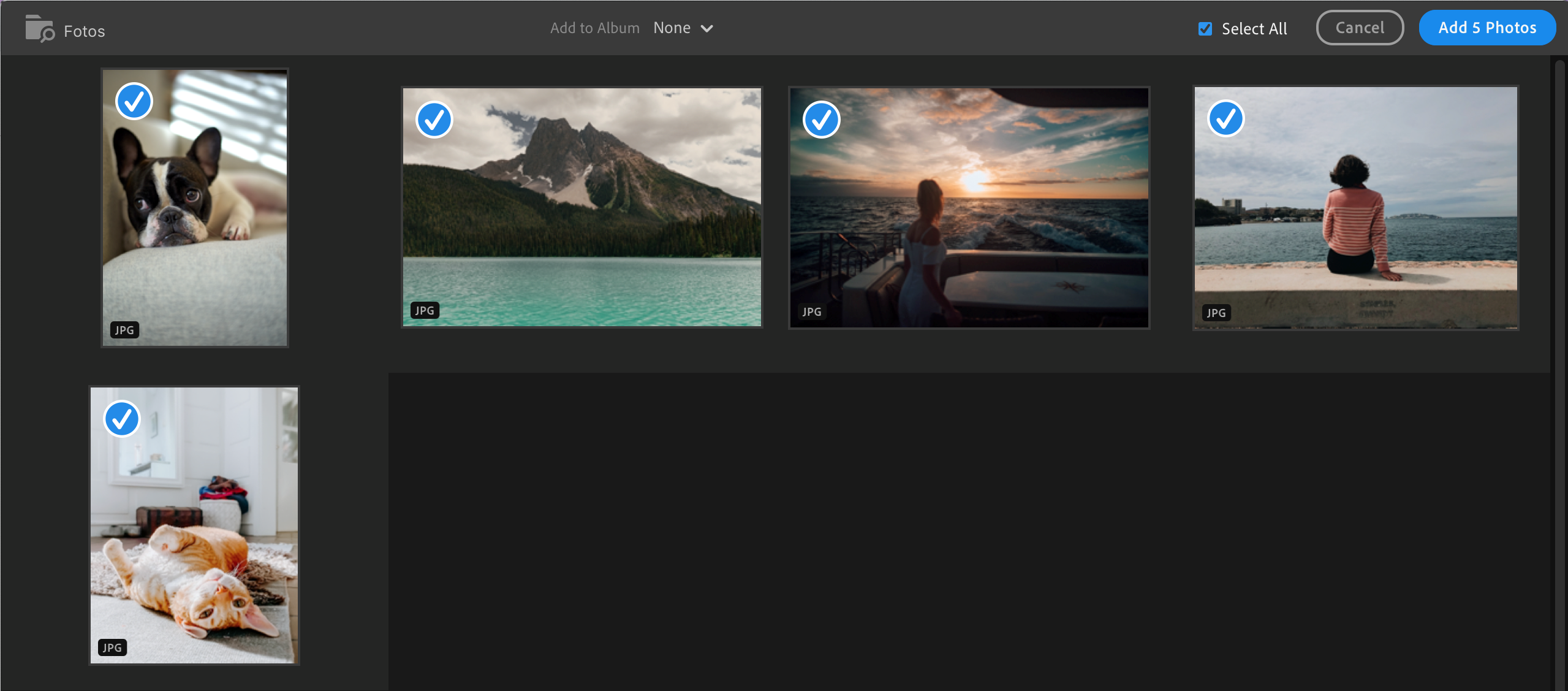Click the chevron next to None
This screenshot has width=1568, height=691.
coord(706,29)
